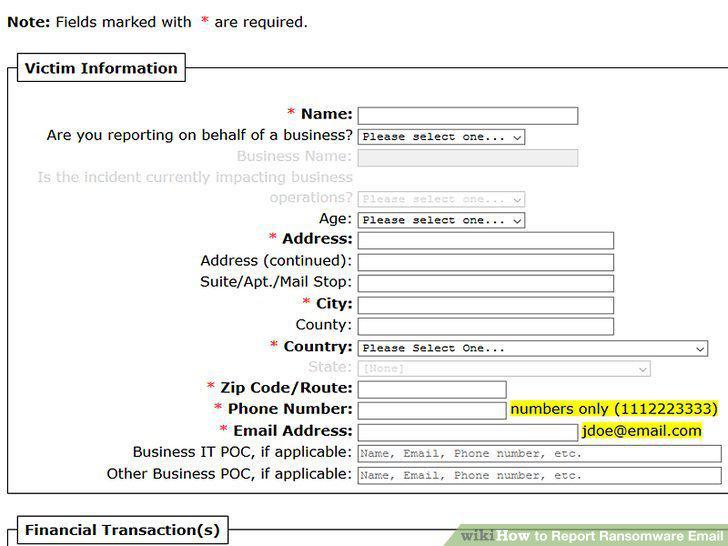Click the greyed-out Business Name field
728x546 pixels.
pyautogui.click(x=468, y=158)
